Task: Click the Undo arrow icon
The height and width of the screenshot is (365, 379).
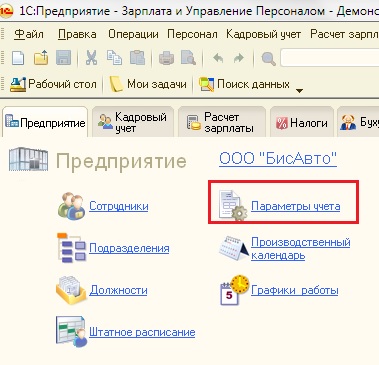Action: [218, 59]
